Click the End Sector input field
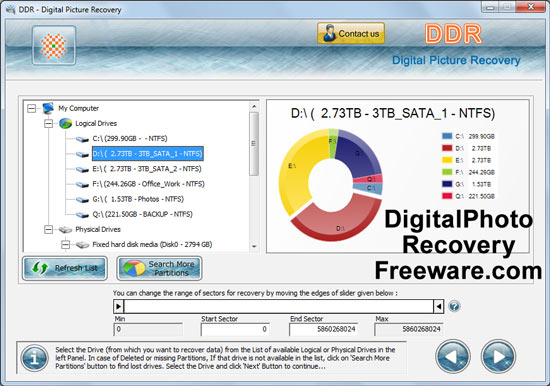Image resolution: width=550 pixels, height=386 pixels. [x=323, y=329]
